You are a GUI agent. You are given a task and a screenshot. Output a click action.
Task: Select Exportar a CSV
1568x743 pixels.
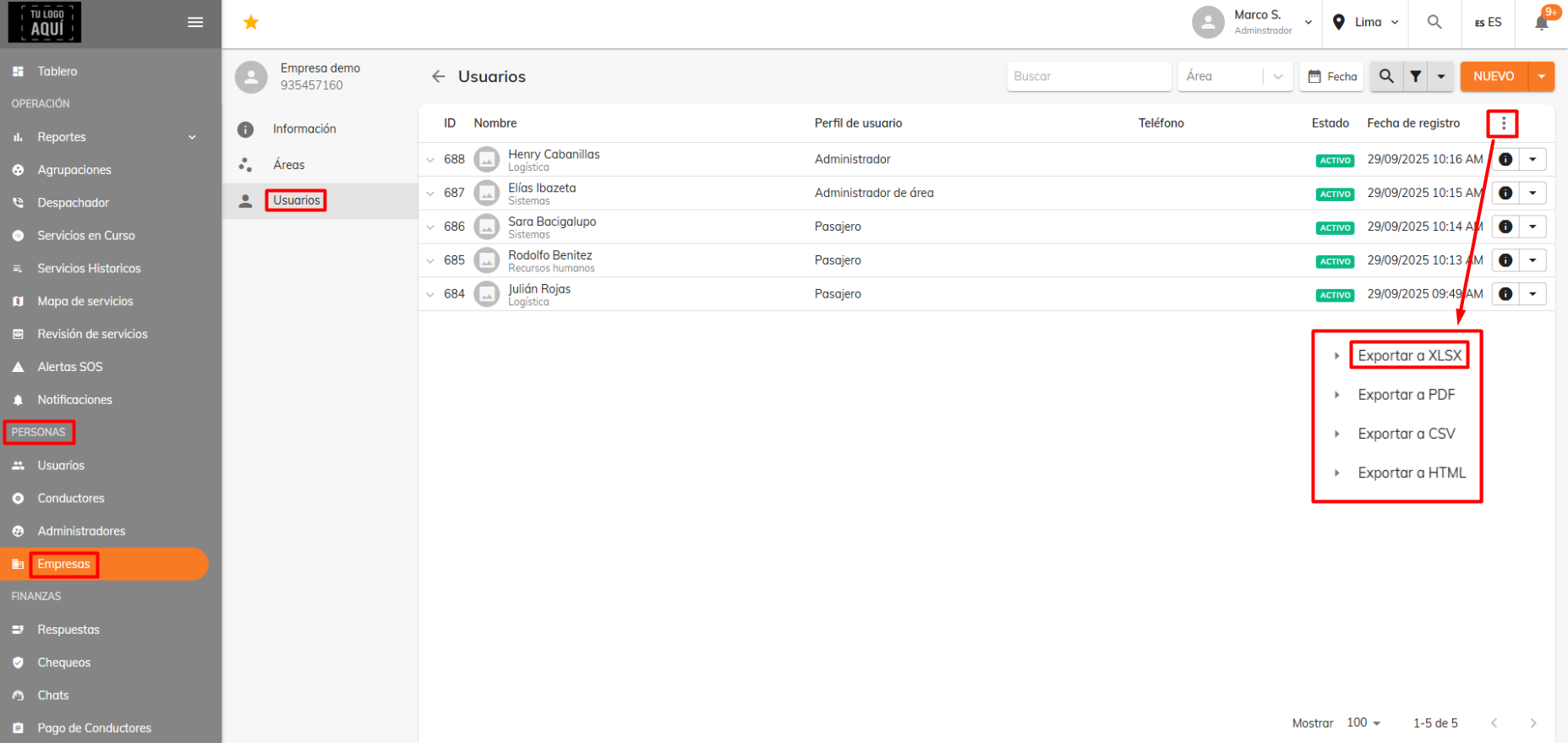[x=1406, y=434]
